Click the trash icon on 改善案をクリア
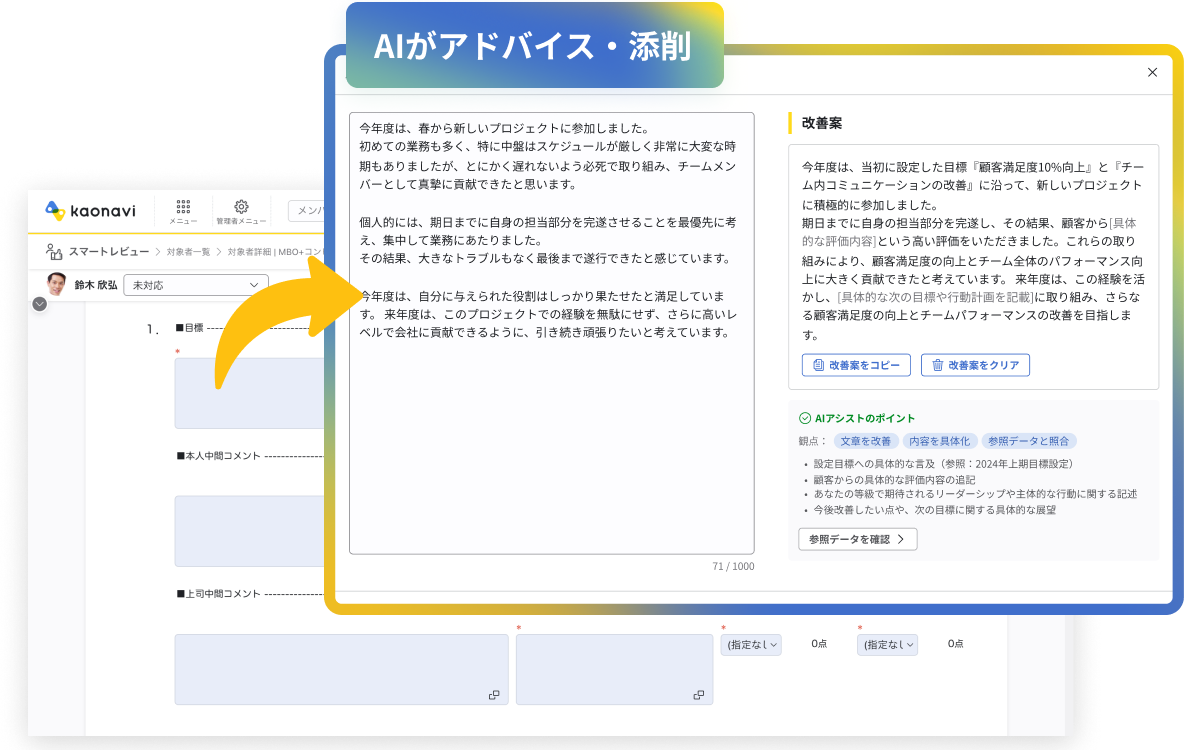 (938, 364)
